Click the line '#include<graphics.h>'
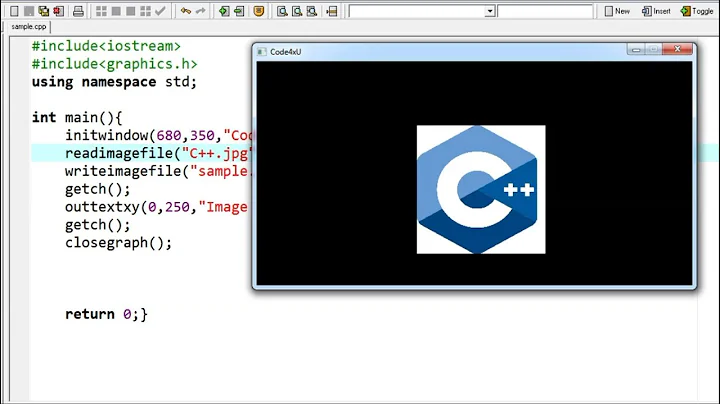 pos(114,64)
